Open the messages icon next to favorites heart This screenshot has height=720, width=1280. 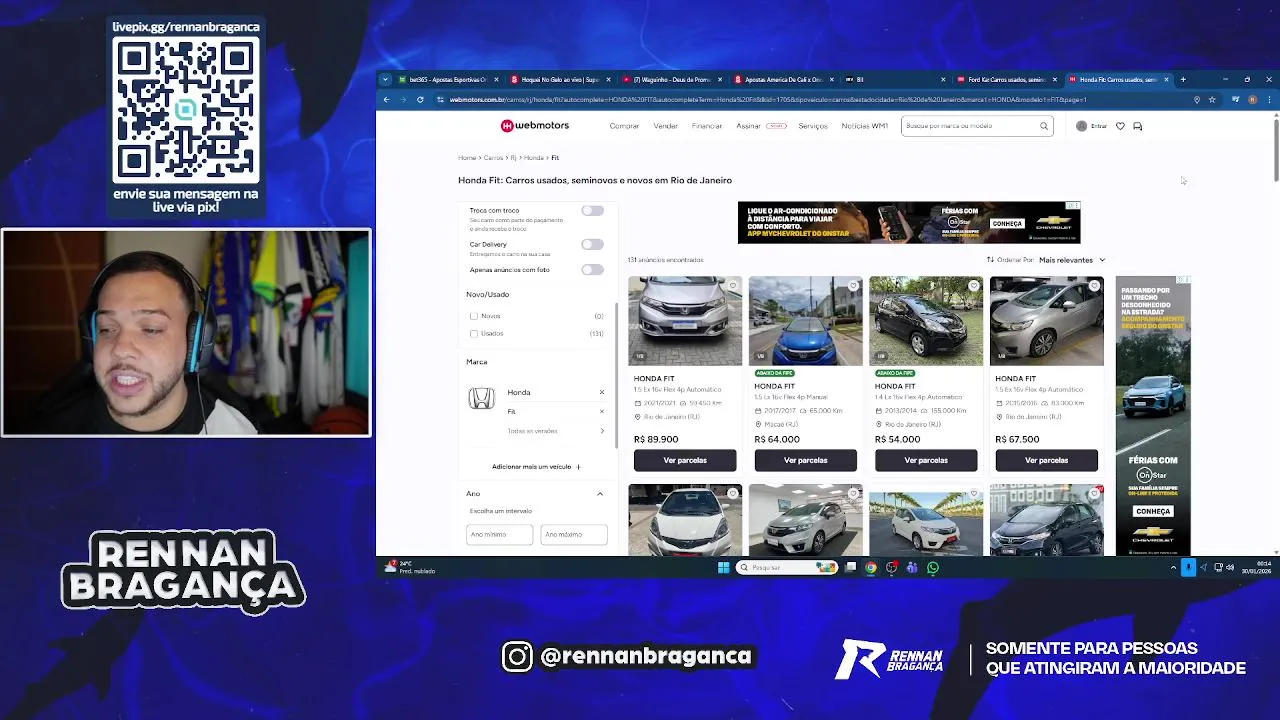pyautogui.click(x=1137, y=126)
